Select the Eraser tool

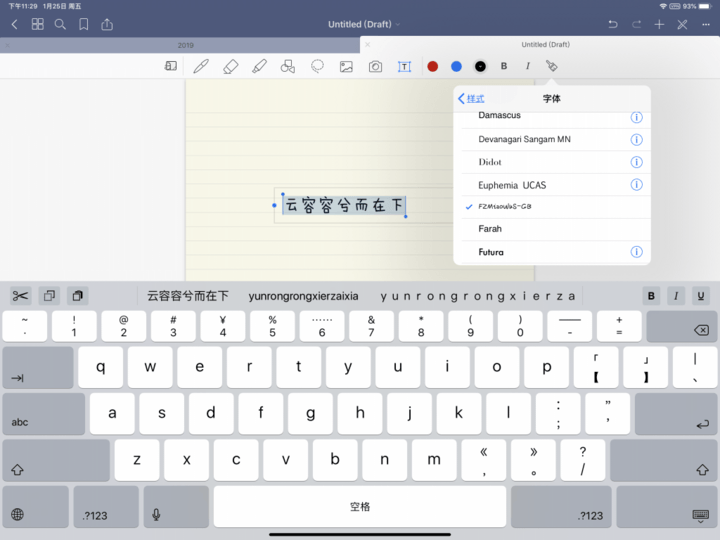(230, 66)
